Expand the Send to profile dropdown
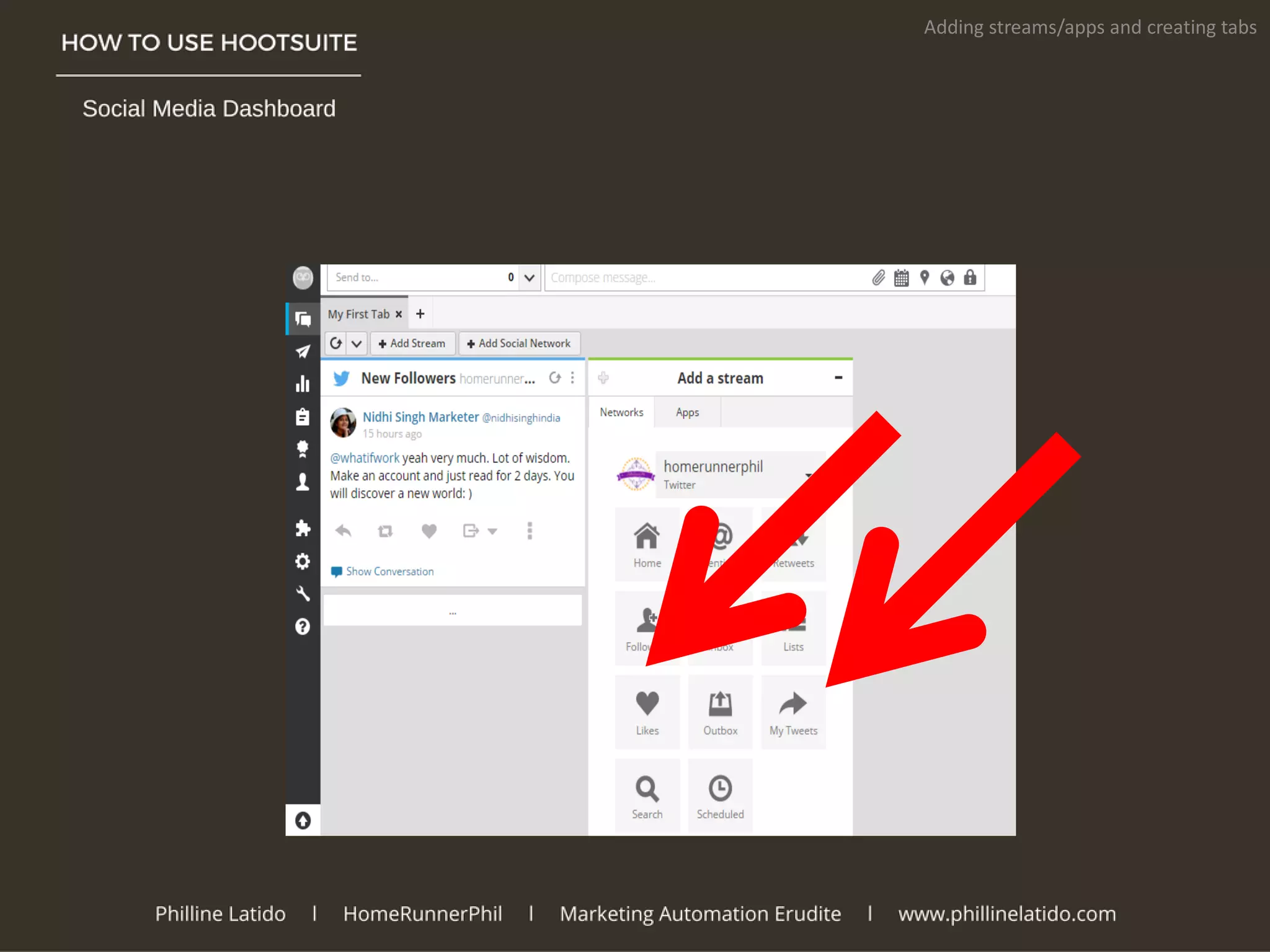Viewport: 1270px width, 952px height. pyautogui.click(x=529, y=278)
